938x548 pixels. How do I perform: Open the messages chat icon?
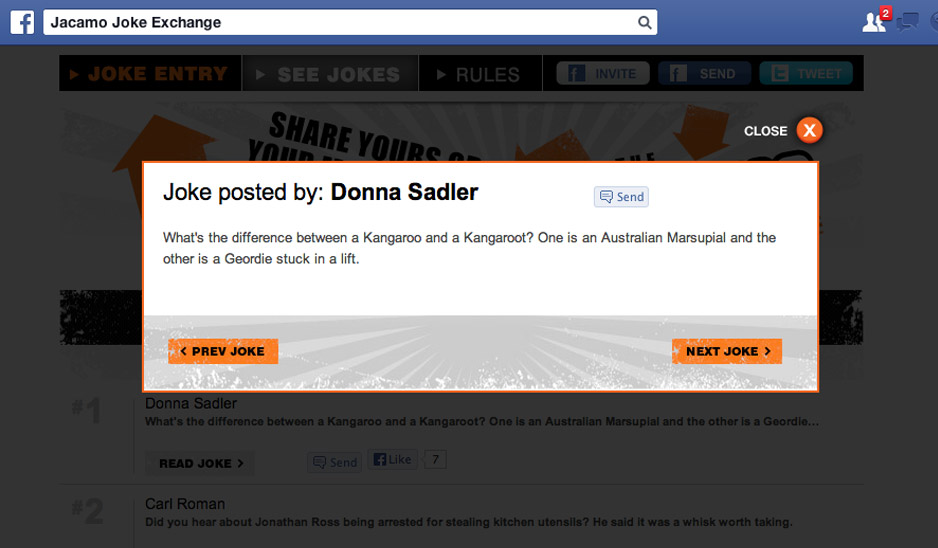[907, 23]
